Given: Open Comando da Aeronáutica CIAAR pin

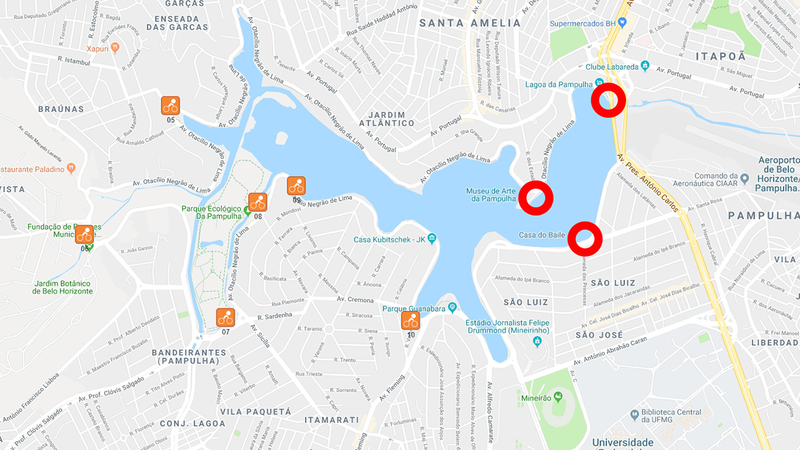Looking at the screenshot, I should coord(744,179).
